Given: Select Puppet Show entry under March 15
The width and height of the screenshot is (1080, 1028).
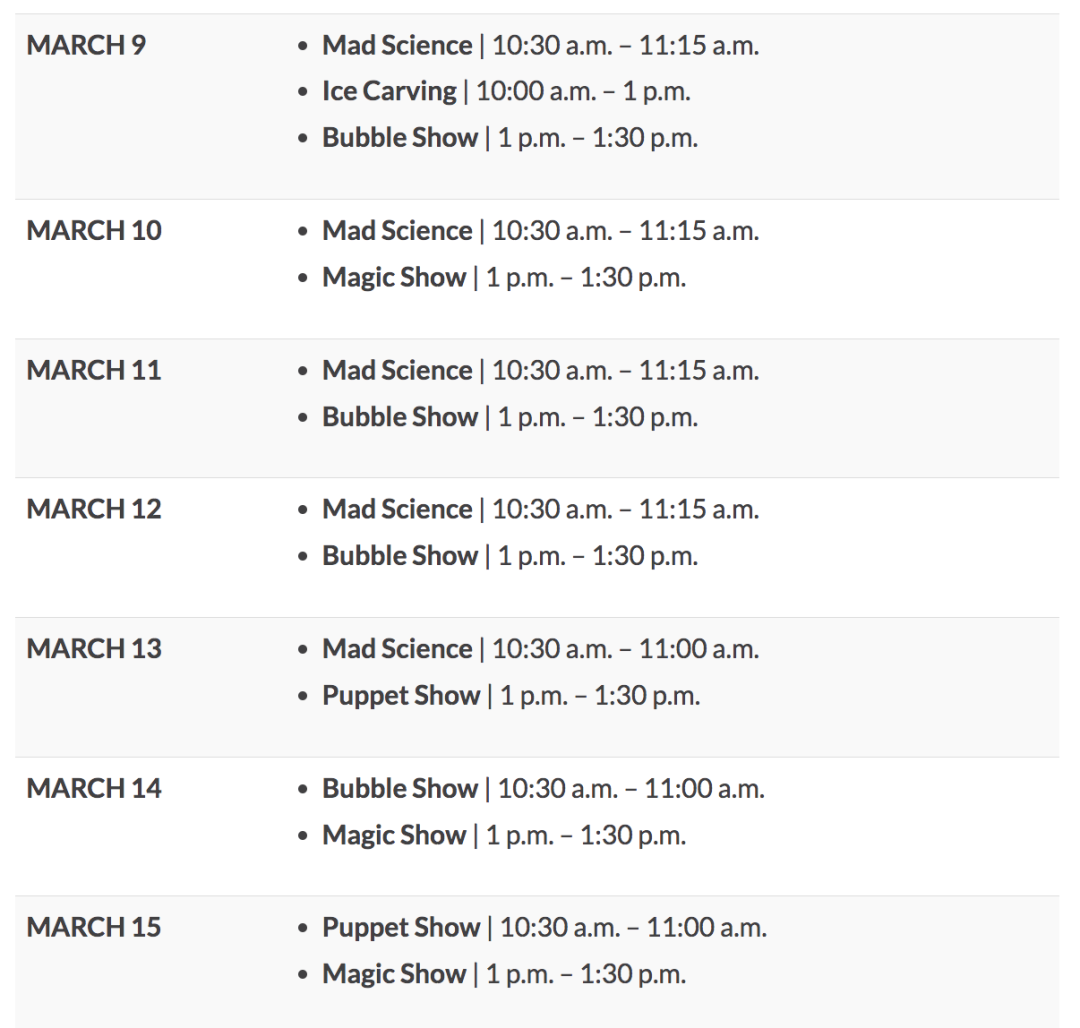Looking at the screenshot, I should (x=400, y=927).
